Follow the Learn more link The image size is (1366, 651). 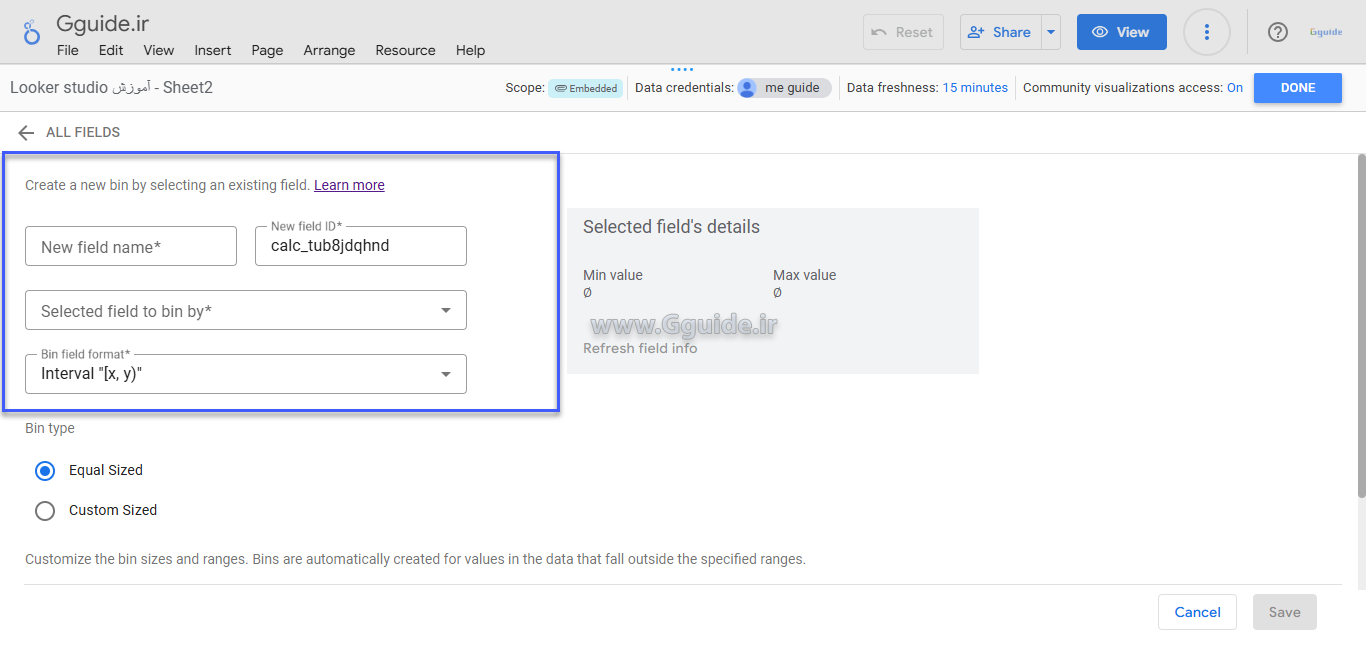point(349,185)
